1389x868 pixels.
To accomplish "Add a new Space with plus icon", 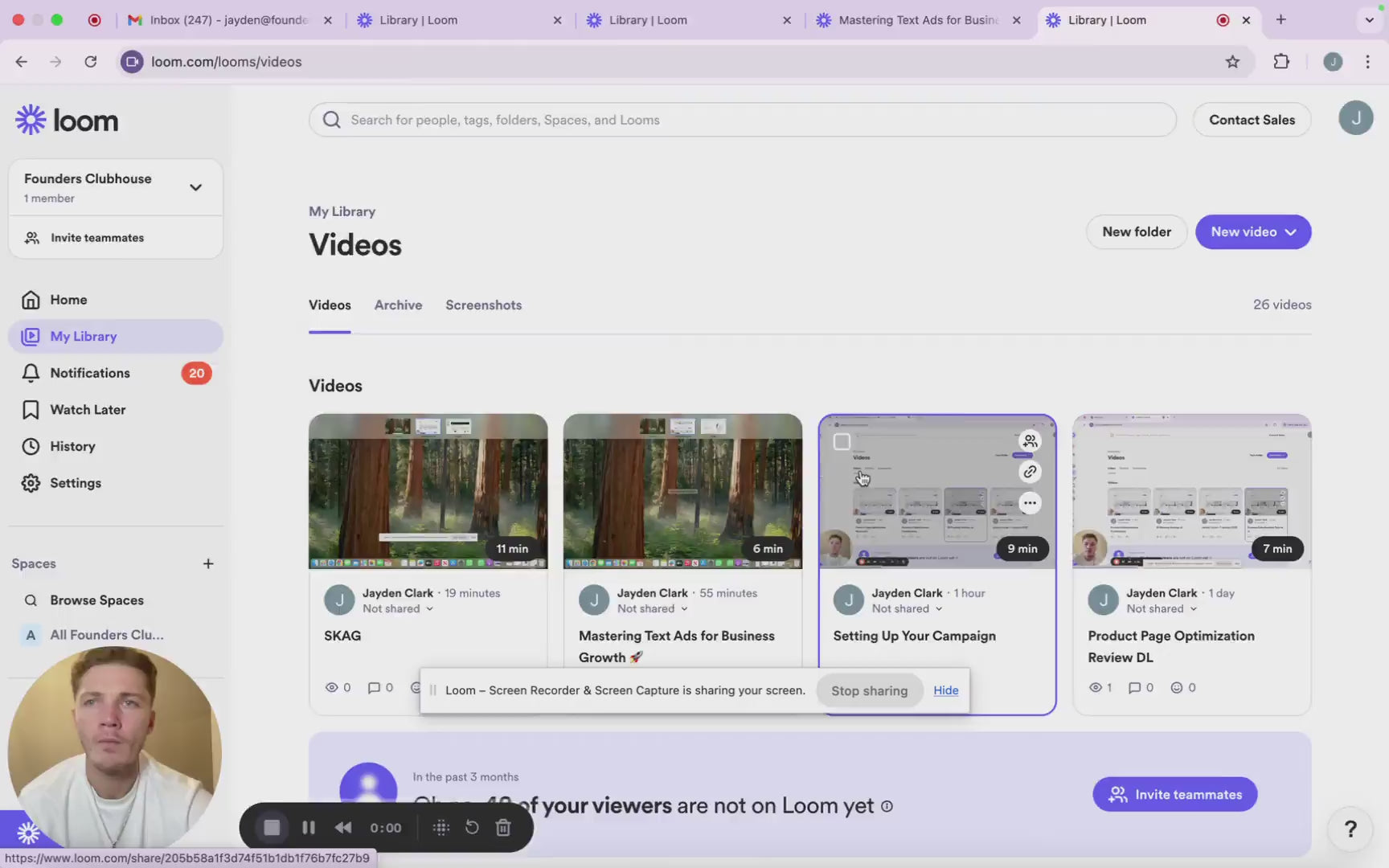I will click(x=208, y=563).
